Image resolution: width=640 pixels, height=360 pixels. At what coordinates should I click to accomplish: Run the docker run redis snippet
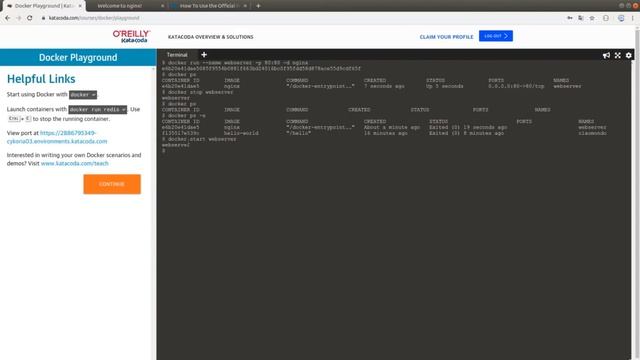pos(98,109)
